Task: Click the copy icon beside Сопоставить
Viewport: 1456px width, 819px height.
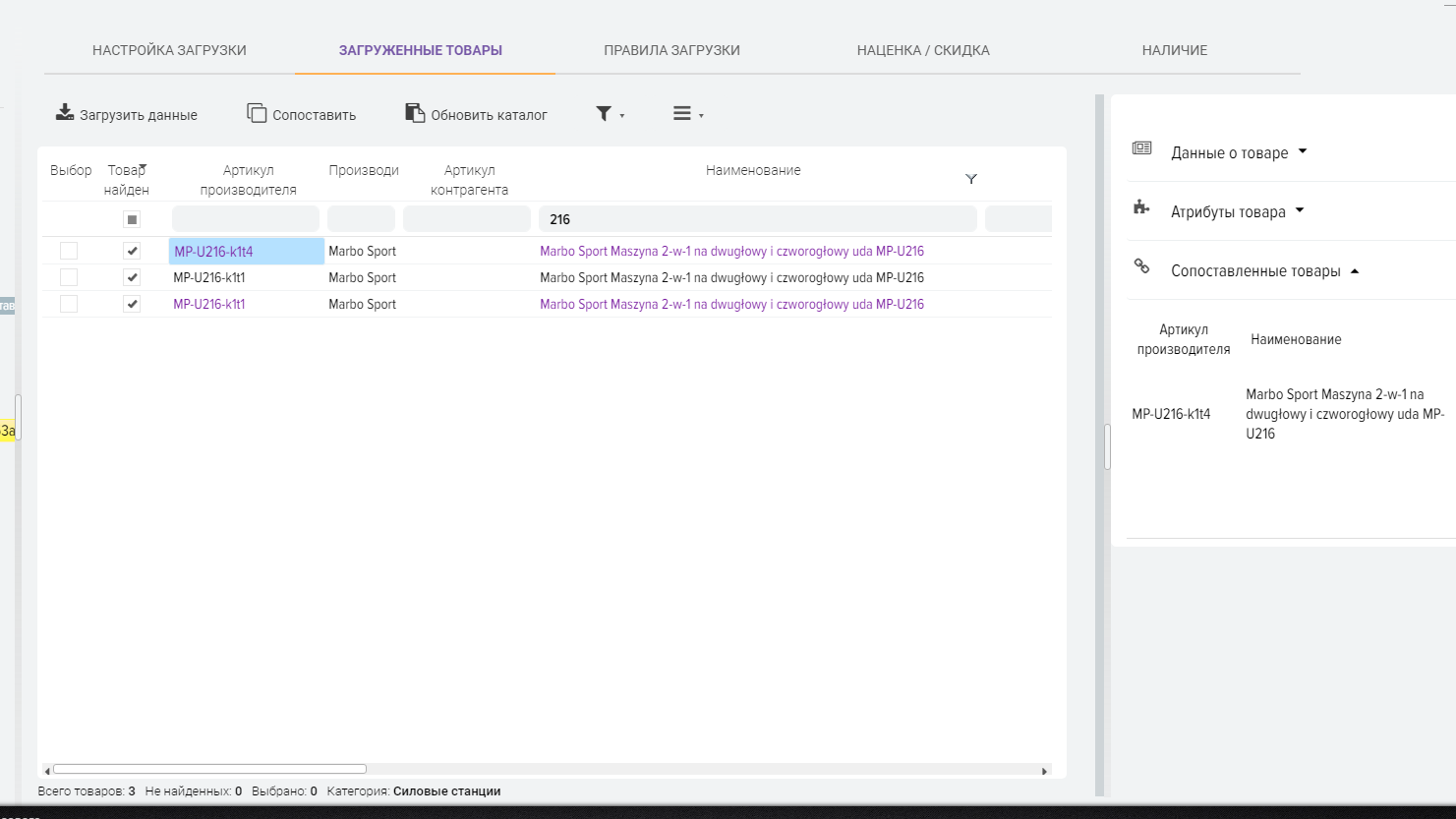Action: click(x=257, y=113)
